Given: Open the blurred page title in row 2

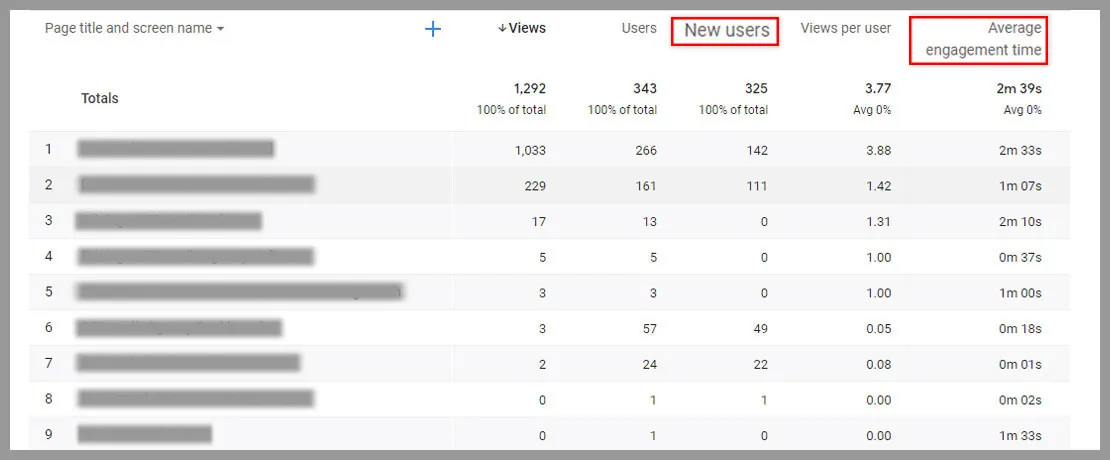Looking at the screenshot, I should 197,185.
